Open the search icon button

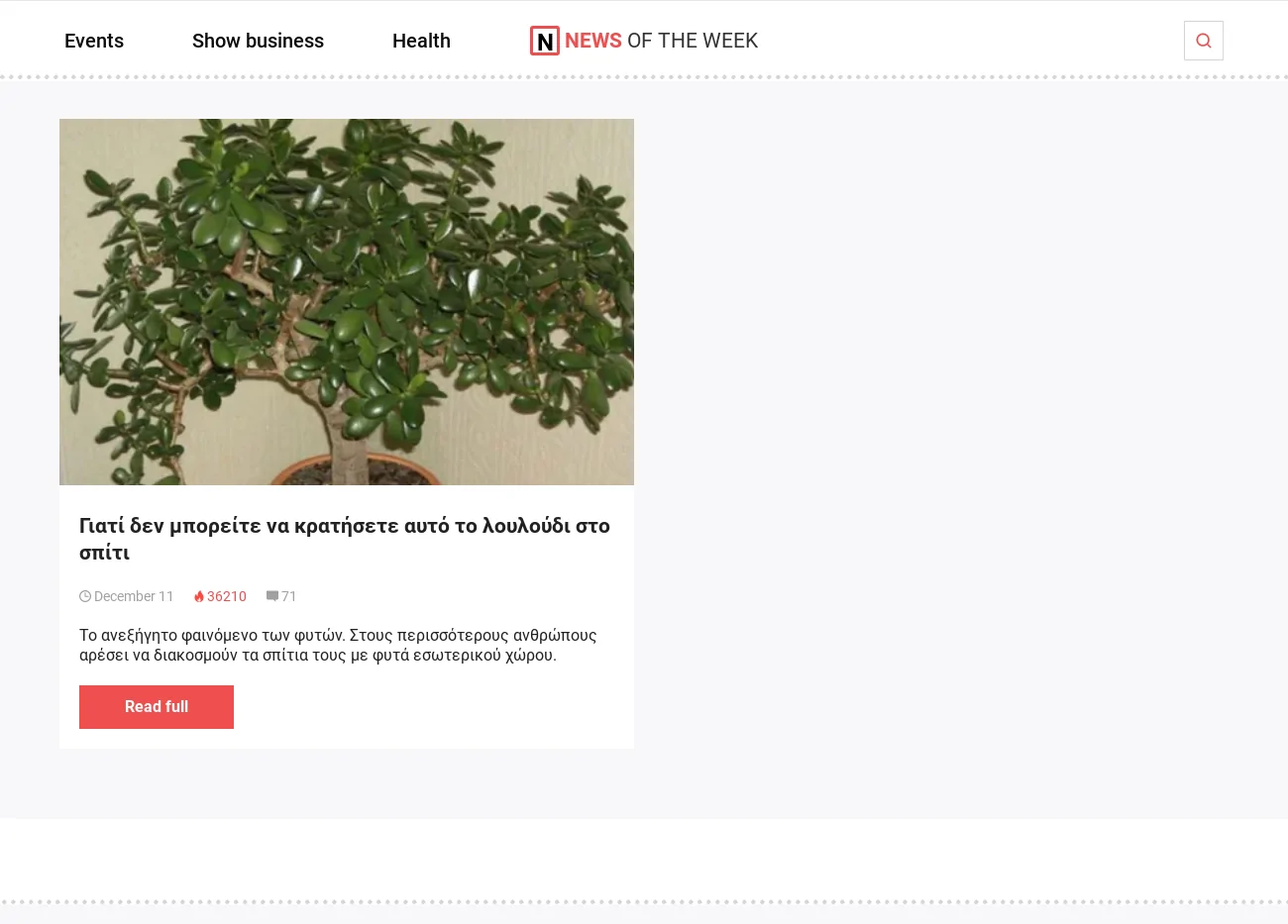tap(1204, 41)
